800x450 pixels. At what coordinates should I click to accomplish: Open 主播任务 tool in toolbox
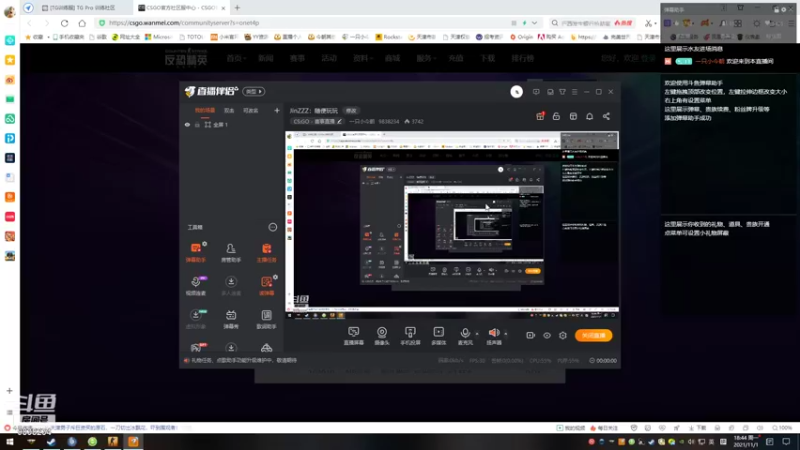pyautogui.click(x=266, y=253)
